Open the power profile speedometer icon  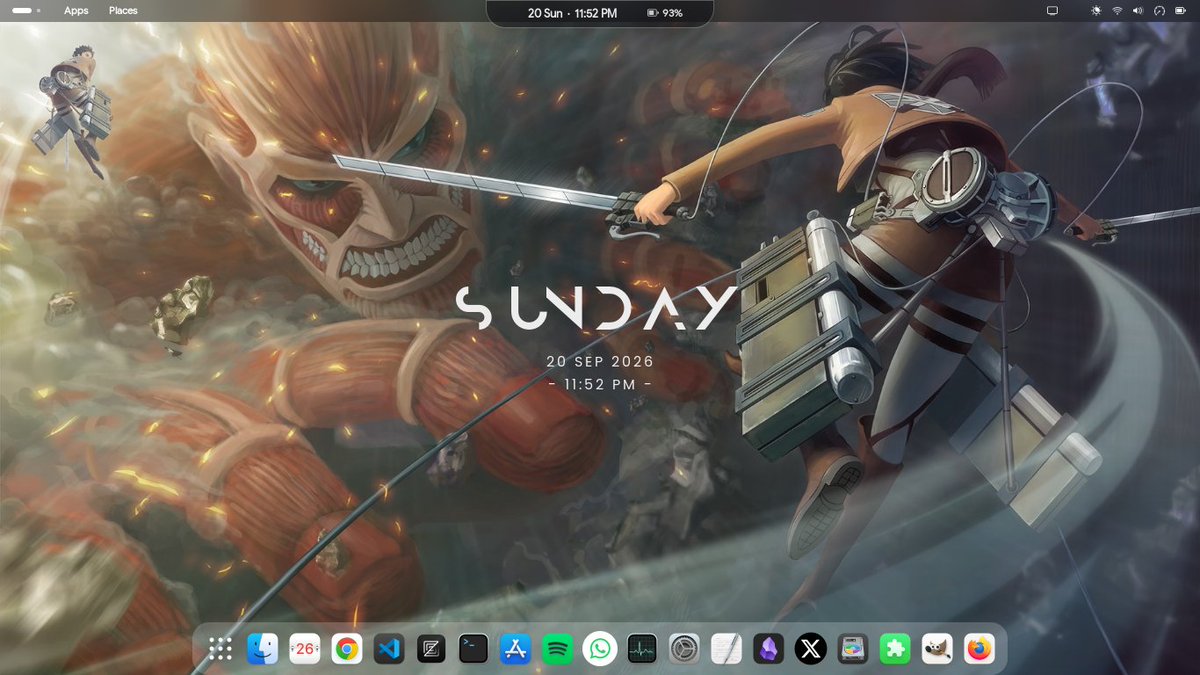(x=1159, y=11)
